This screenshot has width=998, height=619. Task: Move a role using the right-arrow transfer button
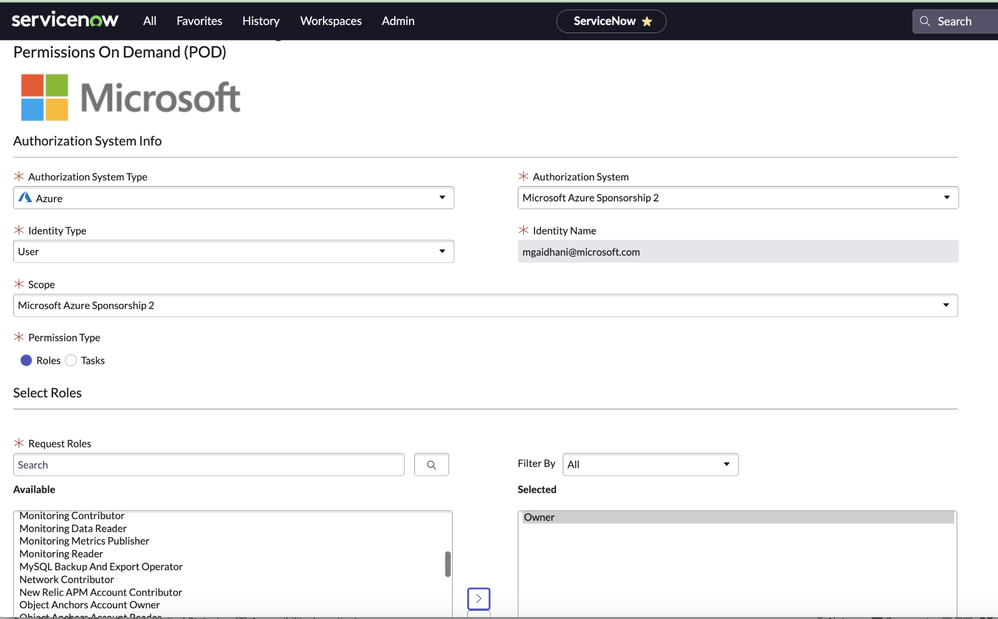click(478, 598)
